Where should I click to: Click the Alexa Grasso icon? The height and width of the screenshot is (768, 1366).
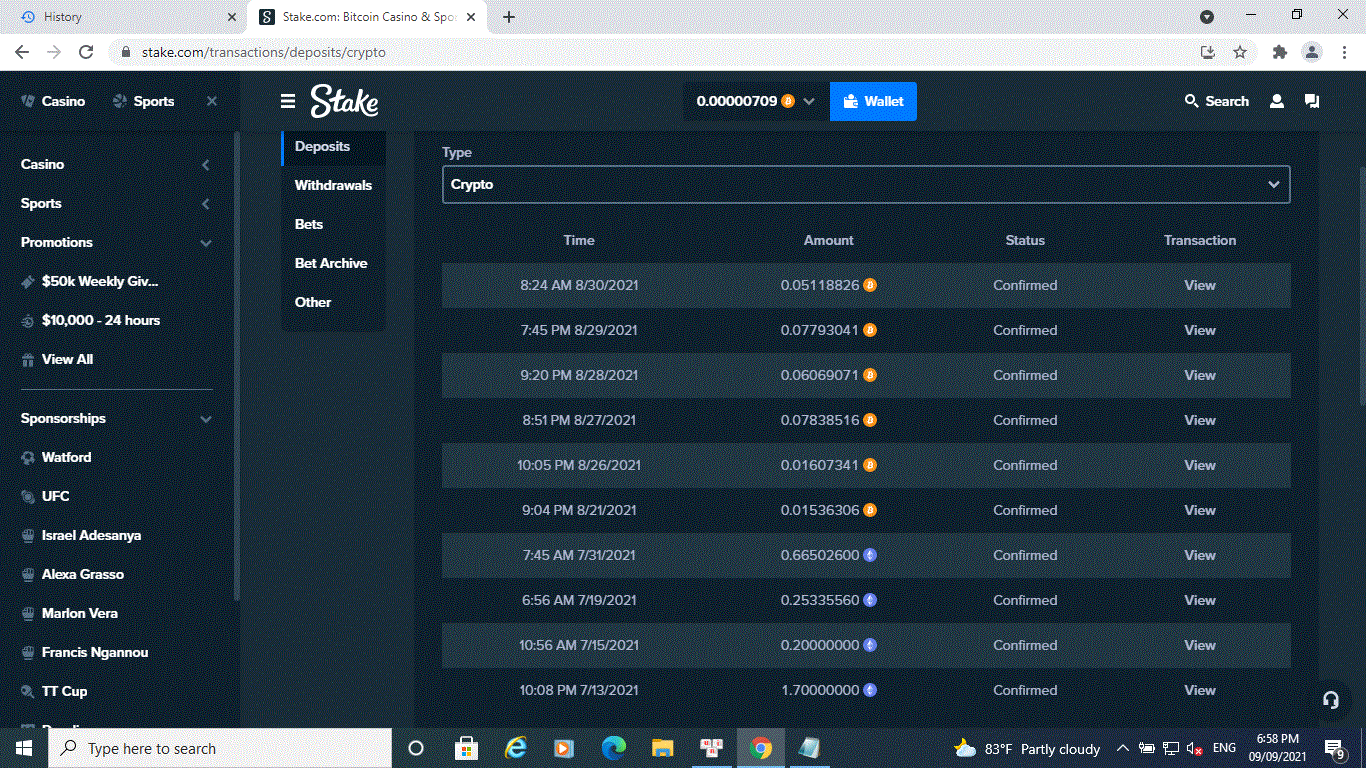point(28,575)
